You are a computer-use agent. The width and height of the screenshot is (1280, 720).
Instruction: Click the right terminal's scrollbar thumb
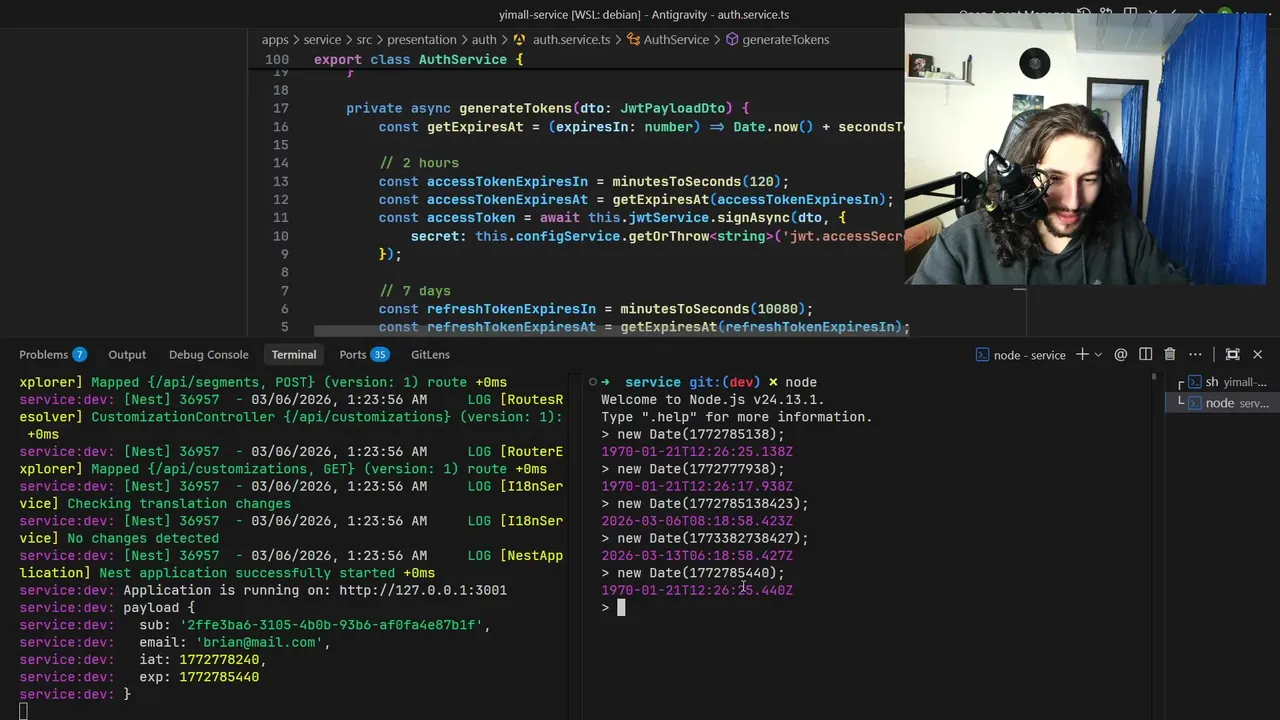coord(1154,378)
